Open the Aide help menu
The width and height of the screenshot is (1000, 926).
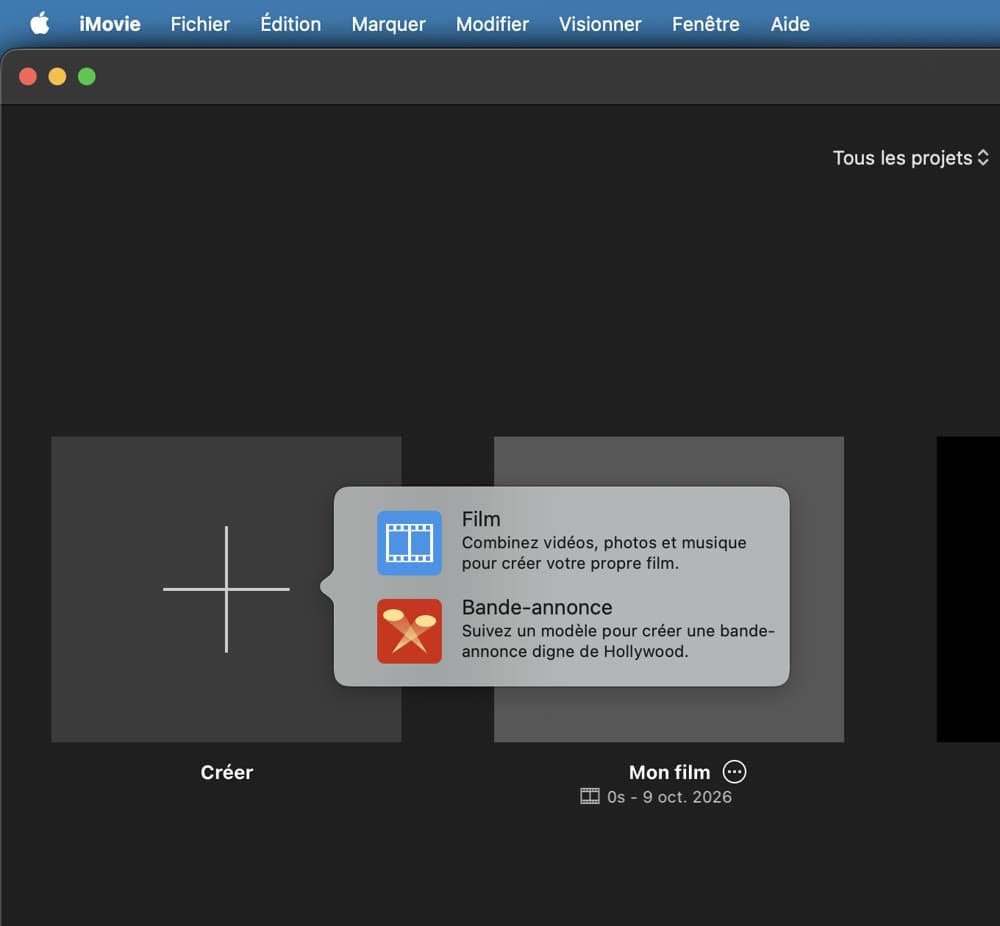pyautogui.click(x=790, y=24)
